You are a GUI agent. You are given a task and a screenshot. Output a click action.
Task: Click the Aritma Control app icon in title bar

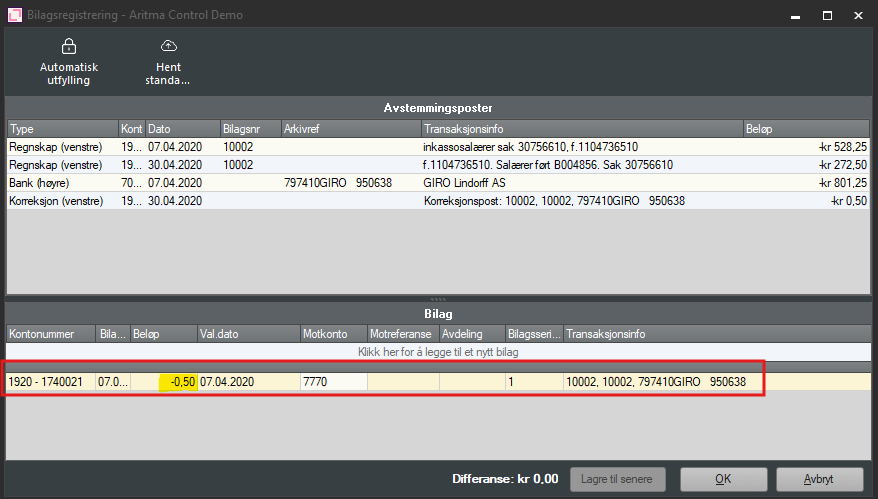(x=15, y=15)
